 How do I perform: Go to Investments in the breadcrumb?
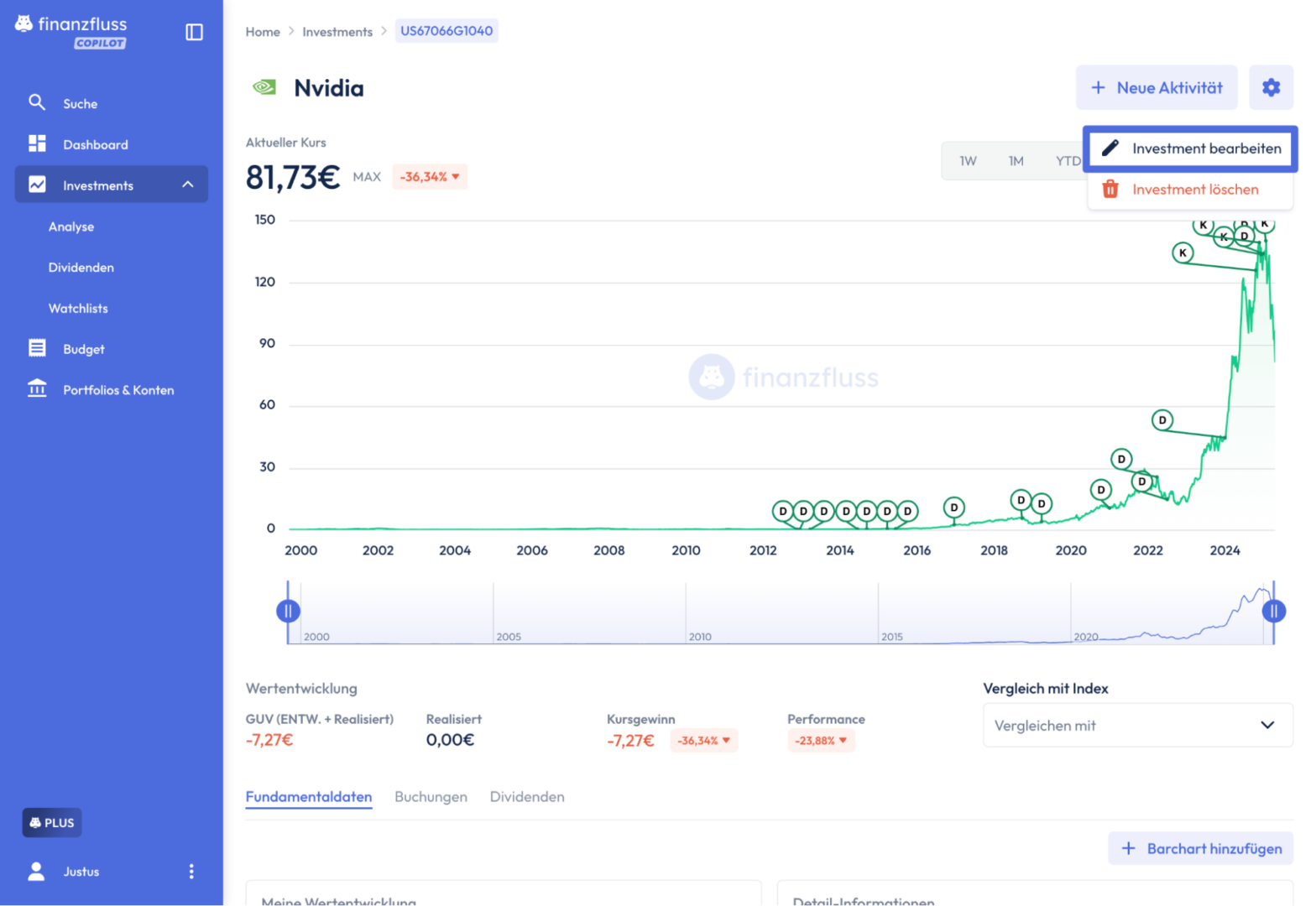337,31
